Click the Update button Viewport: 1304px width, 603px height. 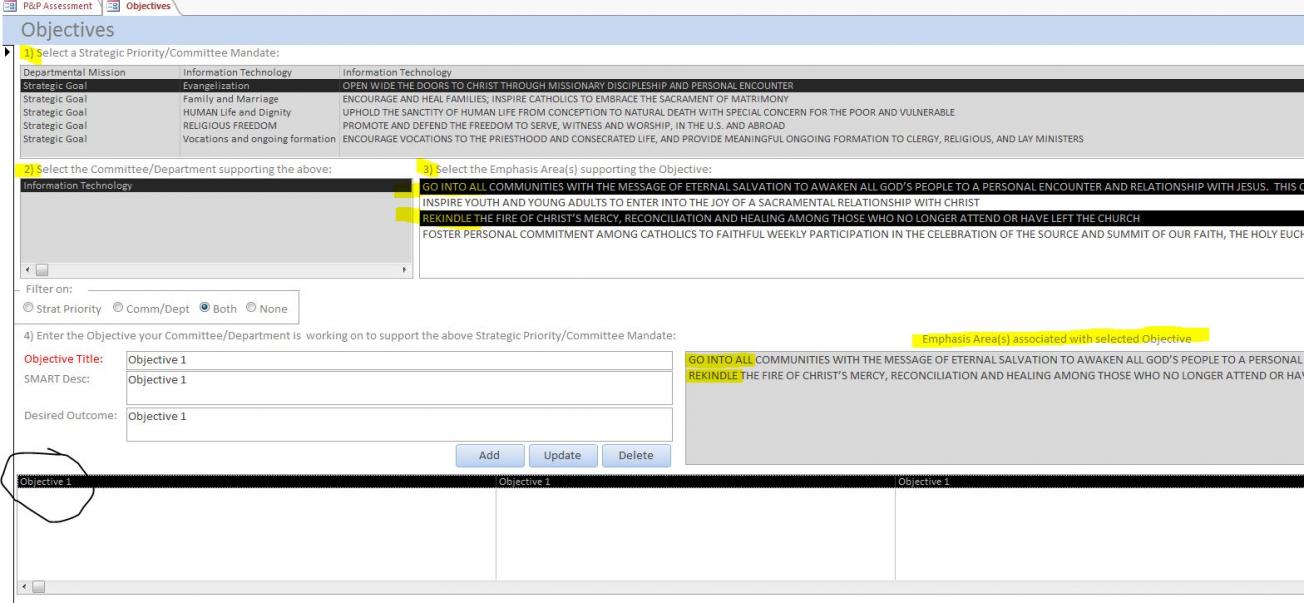pos(562,455)
